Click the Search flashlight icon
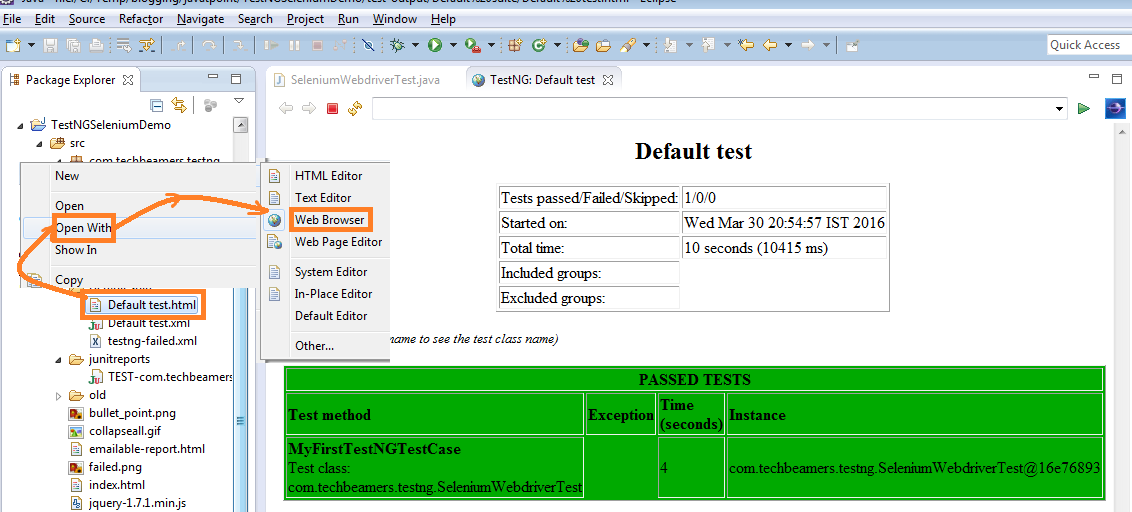 tap(627, 45)
